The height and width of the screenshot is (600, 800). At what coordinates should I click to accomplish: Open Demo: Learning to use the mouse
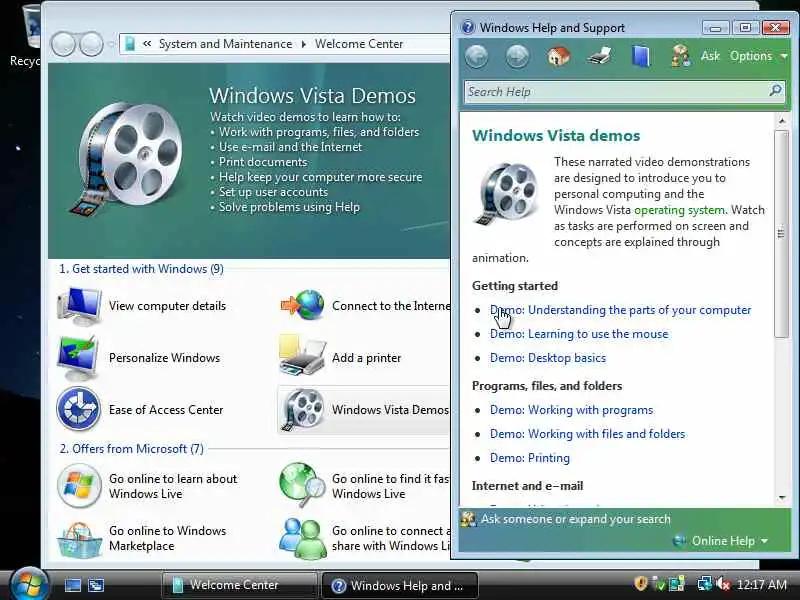click(579, 334)
